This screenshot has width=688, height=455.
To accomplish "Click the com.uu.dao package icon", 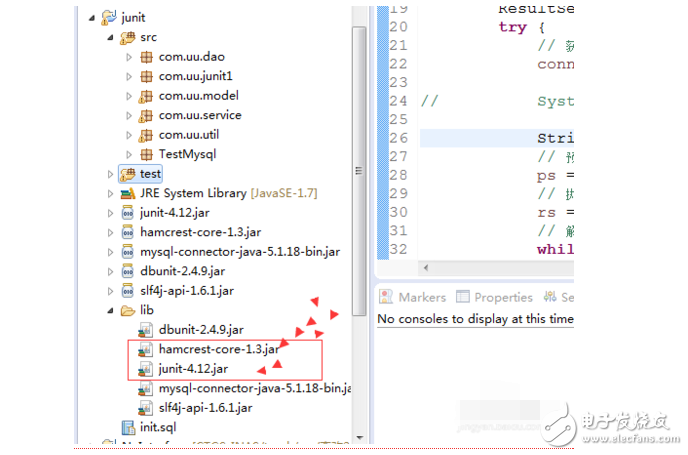I will pos(146,57).
